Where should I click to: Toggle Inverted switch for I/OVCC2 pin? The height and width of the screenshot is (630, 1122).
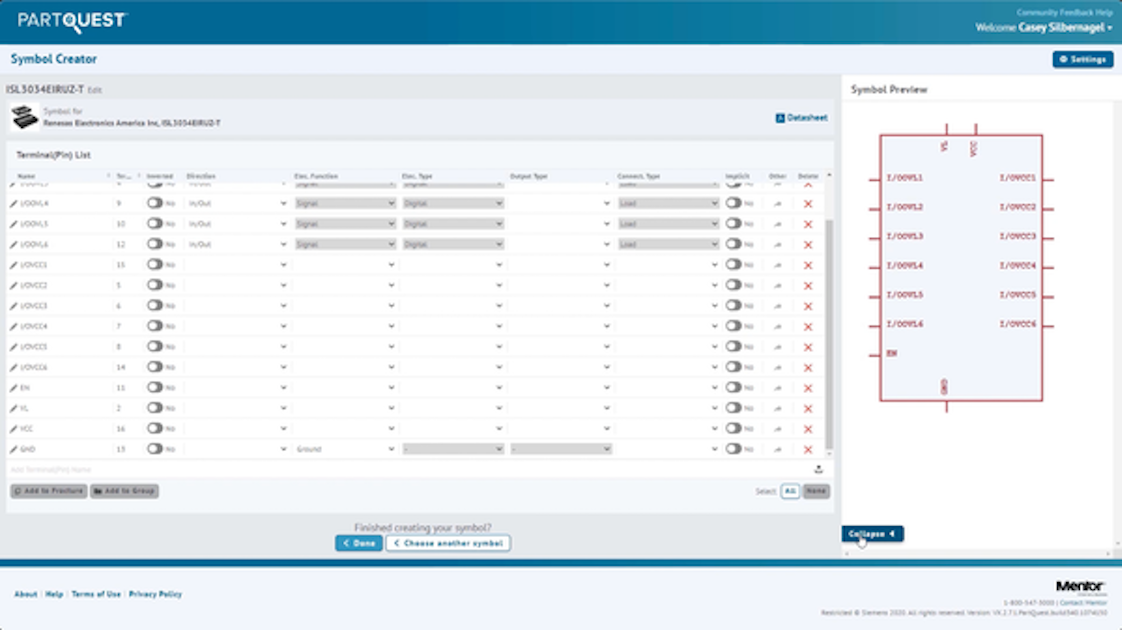155,285
